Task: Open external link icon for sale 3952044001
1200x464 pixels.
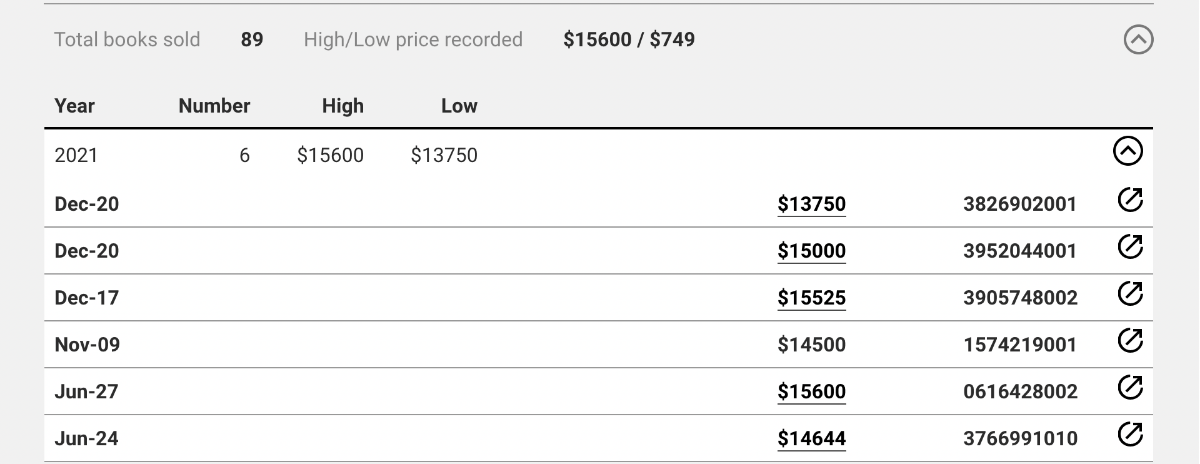Action: (1129, 247)
